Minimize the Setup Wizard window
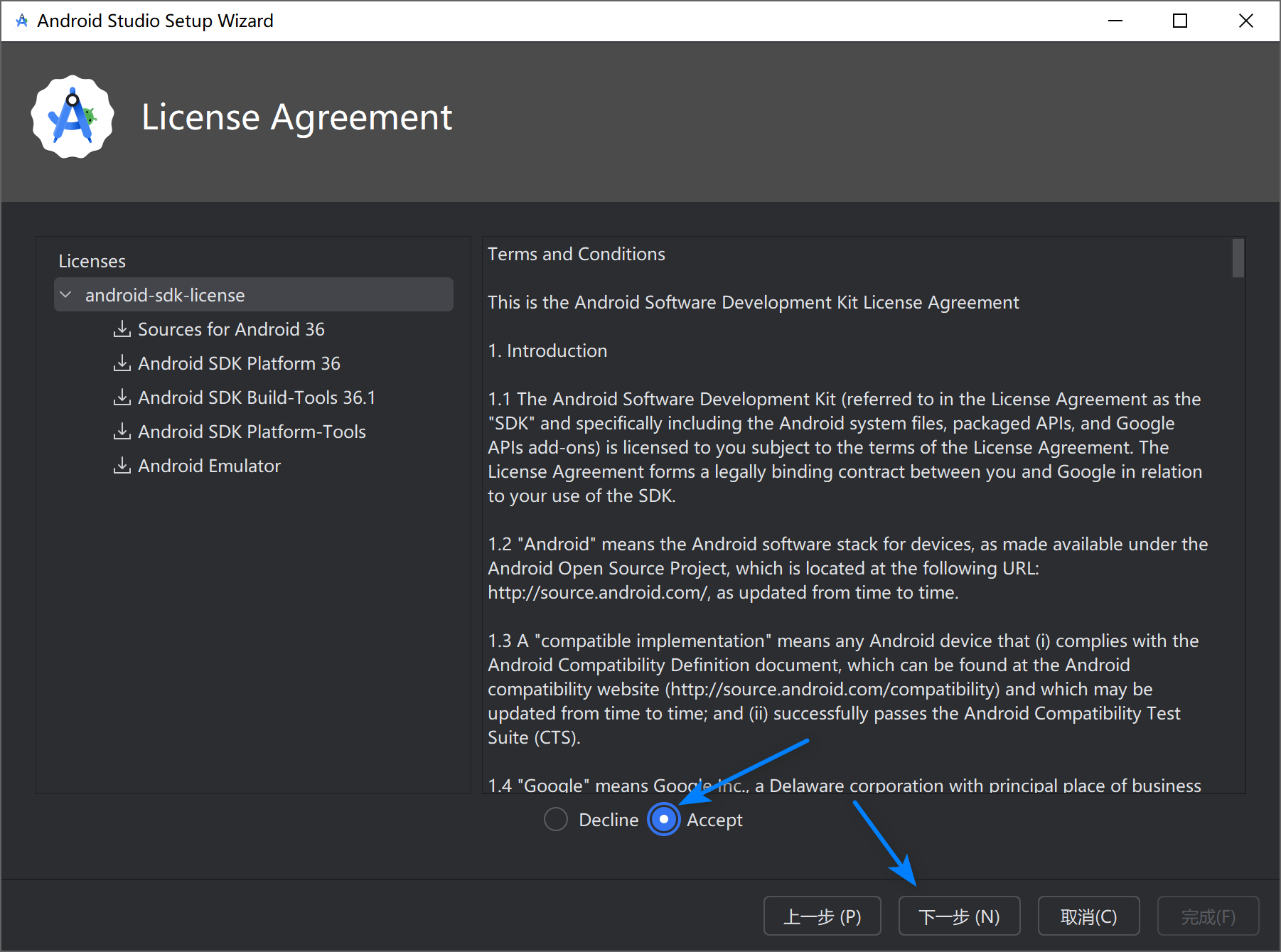This screenshot has height=952, width=1281. point(1115,21)
